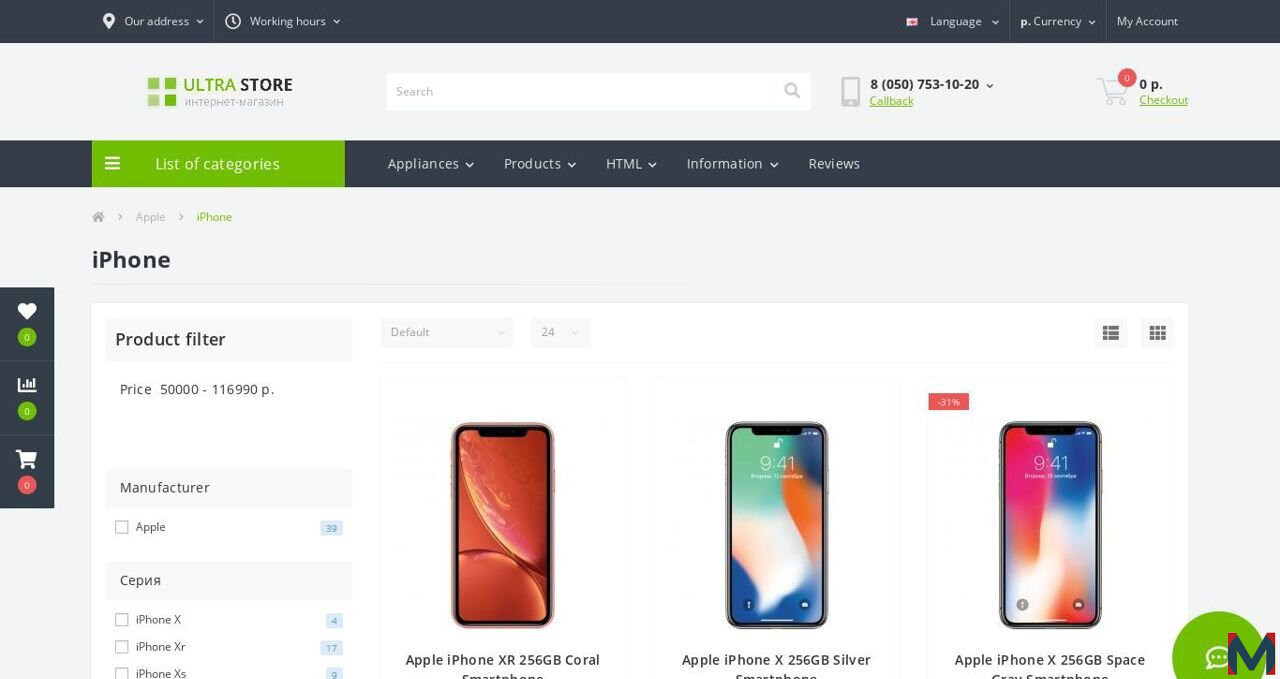Viewport: 1280px width, 679px height.
Task: Click the Checkout link
Action: pyautogui.click(x=1163, y=100)
